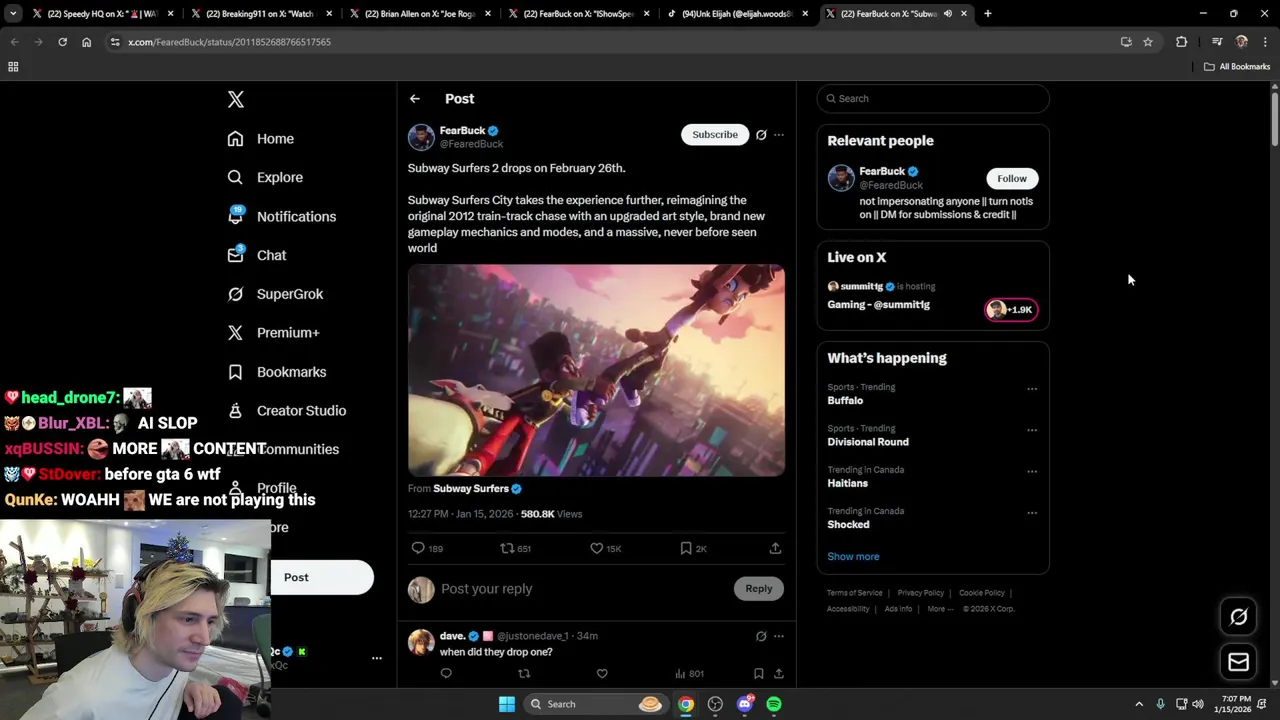The image size is (1280, 720).
Task: Open more options on dave.'s reply
Action: click(x=779, y=636)
